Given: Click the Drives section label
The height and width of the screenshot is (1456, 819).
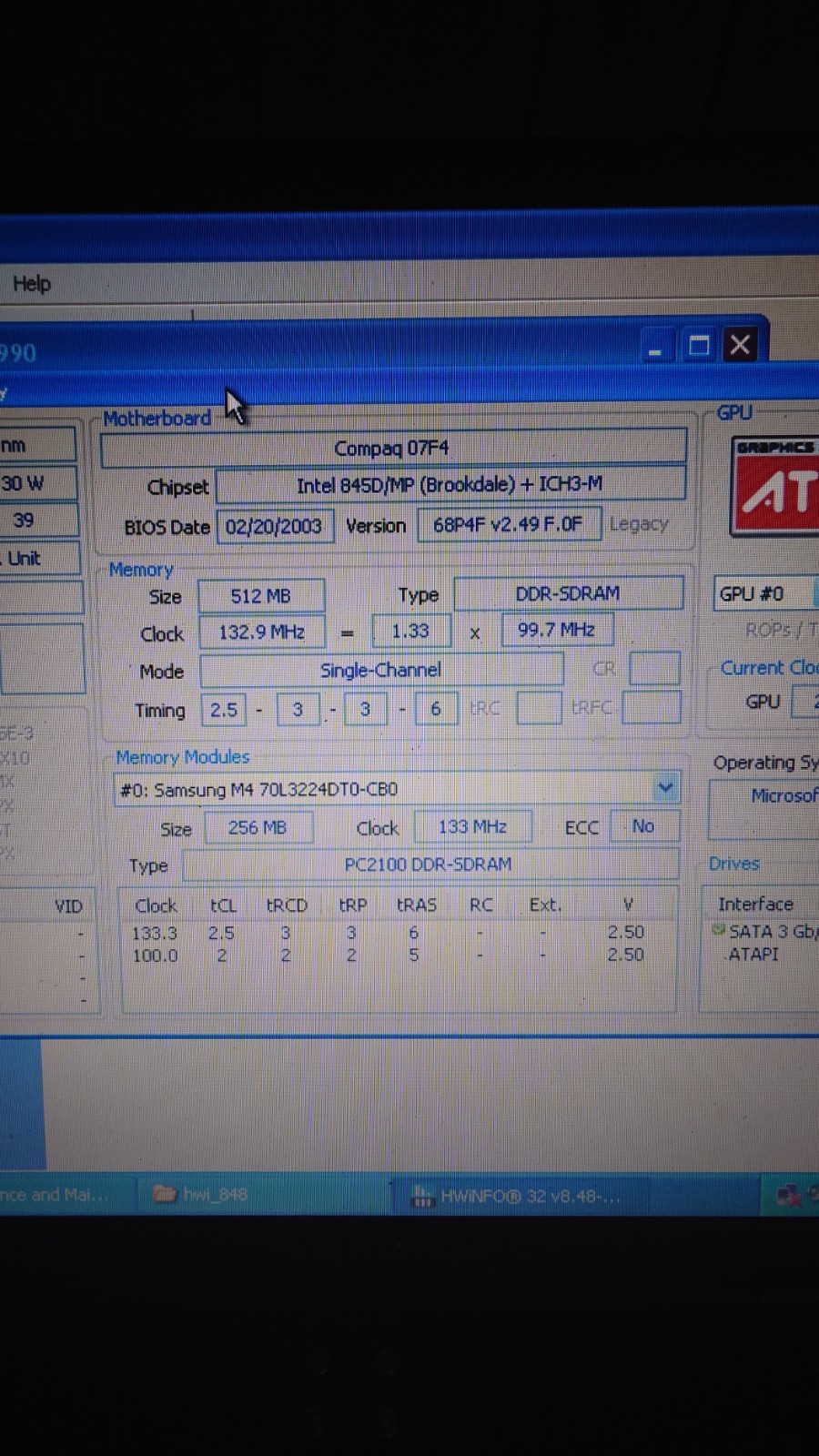Looking at the screenshot, I should (733, 864).
